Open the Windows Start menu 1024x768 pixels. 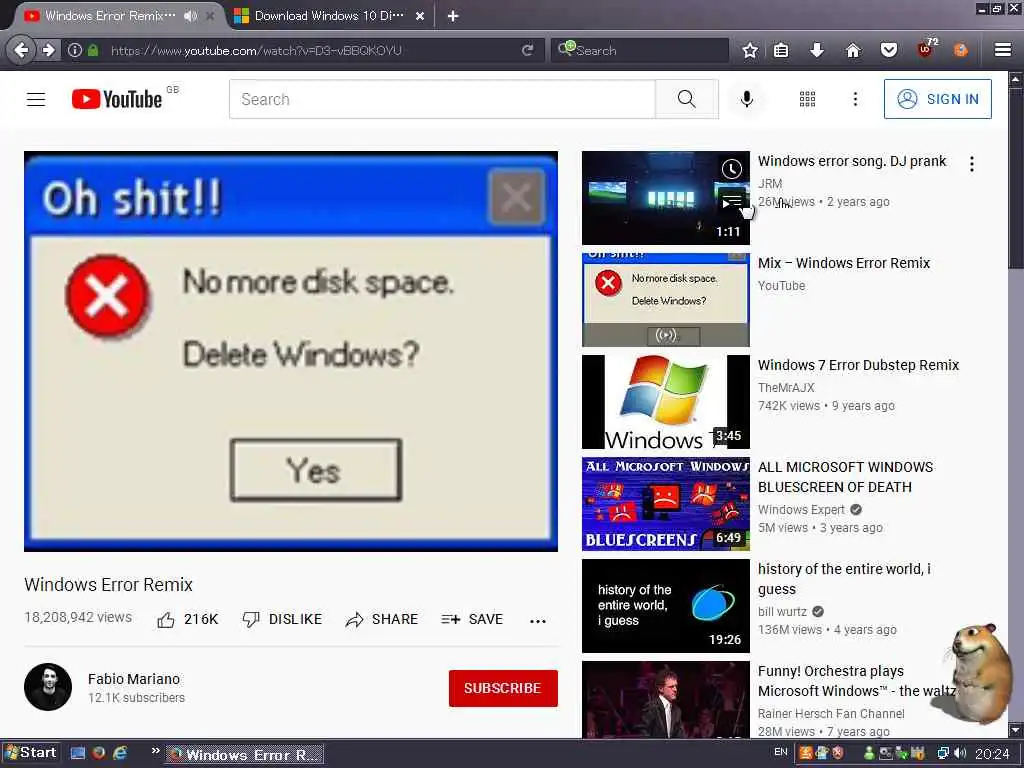point(31,753)
